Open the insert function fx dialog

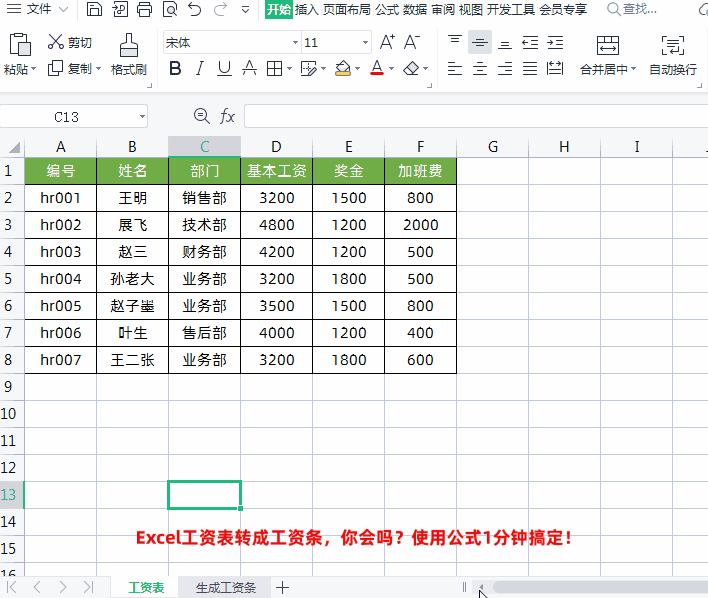tap(227, 116)
